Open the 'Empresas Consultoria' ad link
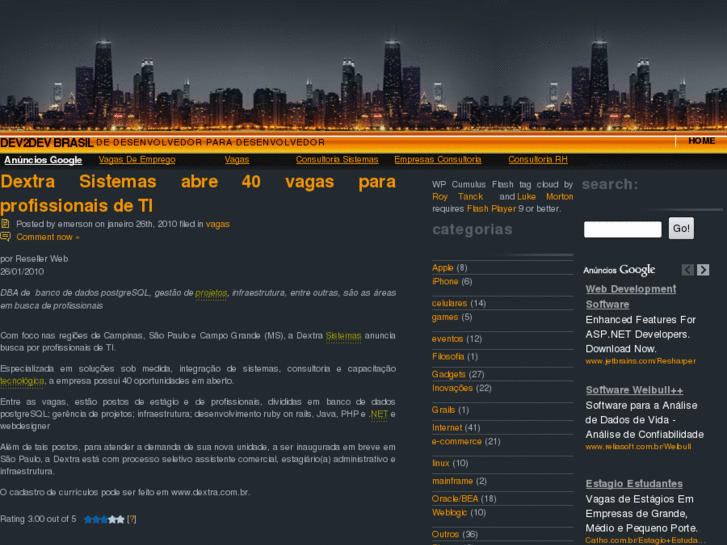727x545 pixels. pyautogui.click(x=438, y=160)
